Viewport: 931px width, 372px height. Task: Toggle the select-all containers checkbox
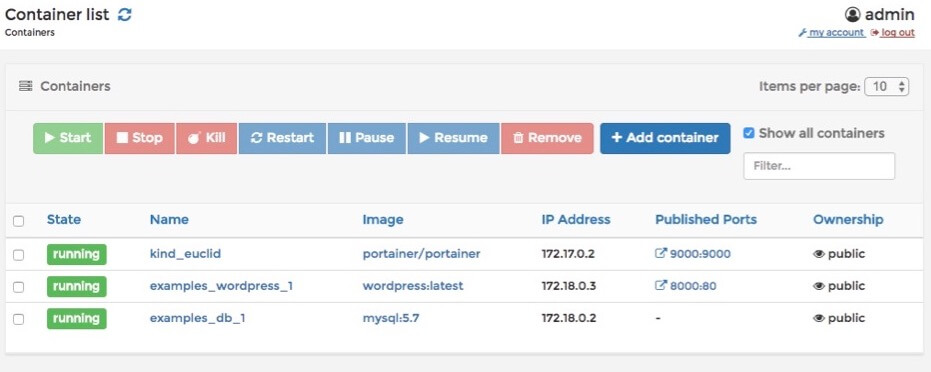[x=18, y=221]
